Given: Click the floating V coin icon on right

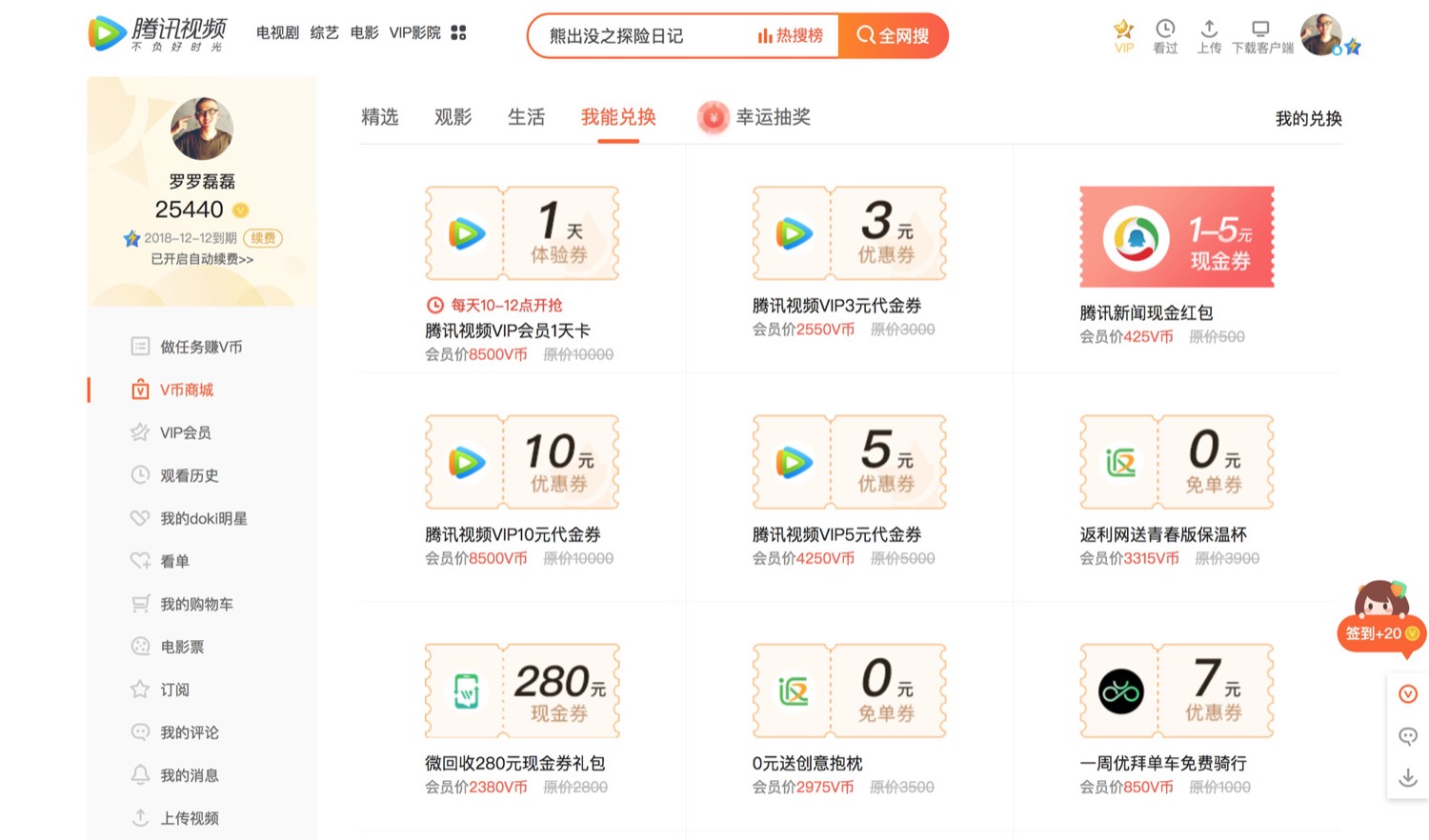Looking at the screenshot, I should (1408, 694).
